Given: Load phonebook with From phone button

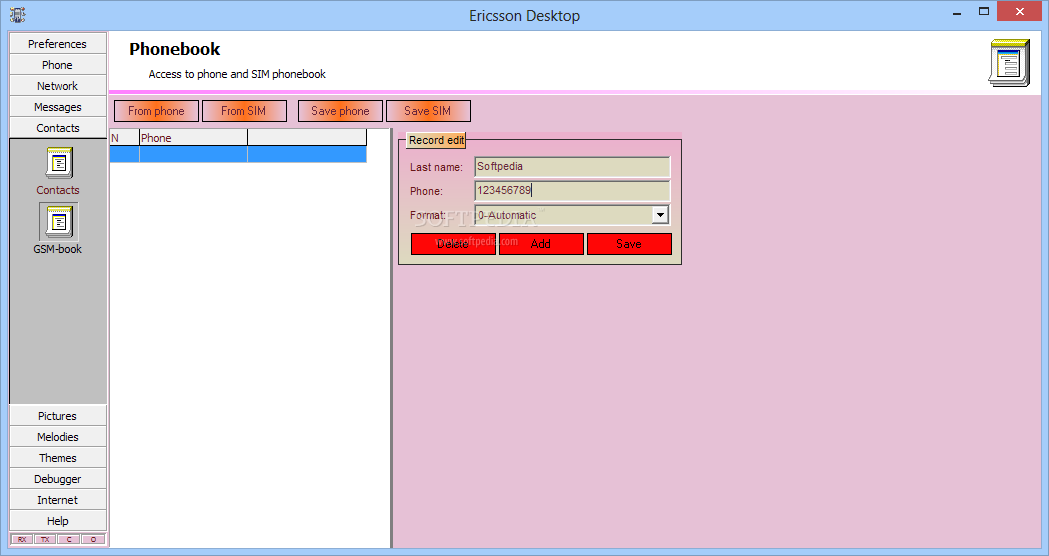Looking at the screenshot, I should coord(157,111).
